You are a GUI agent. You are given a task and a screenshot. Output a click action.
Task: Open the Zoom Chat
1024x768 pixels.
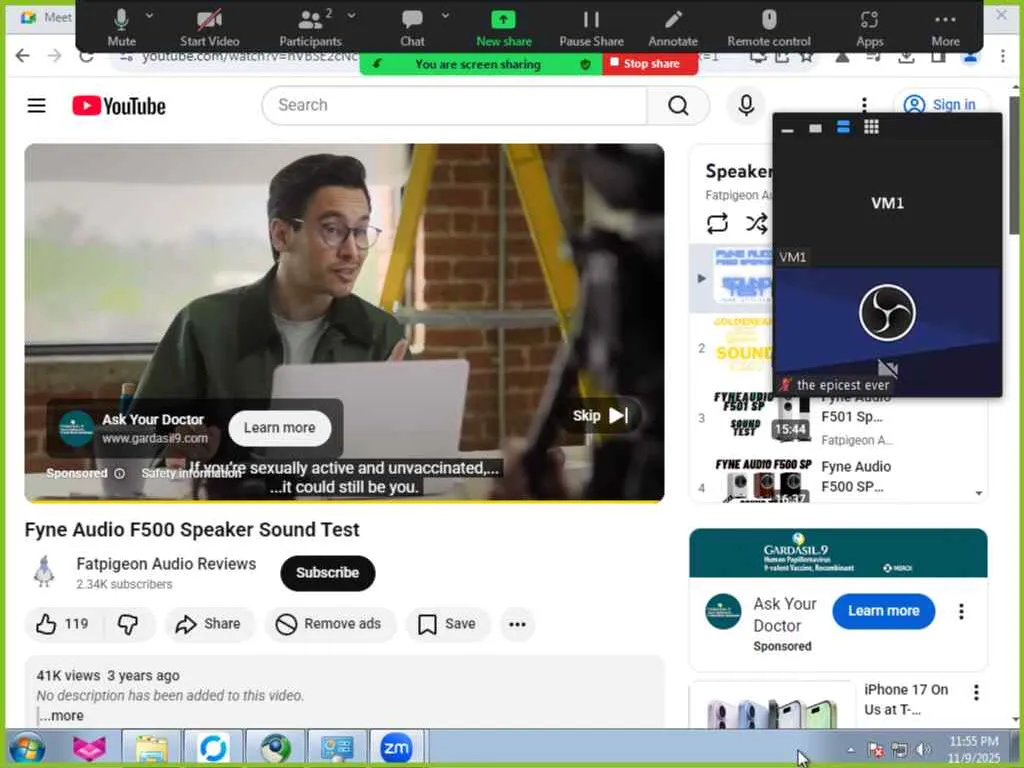412,28
